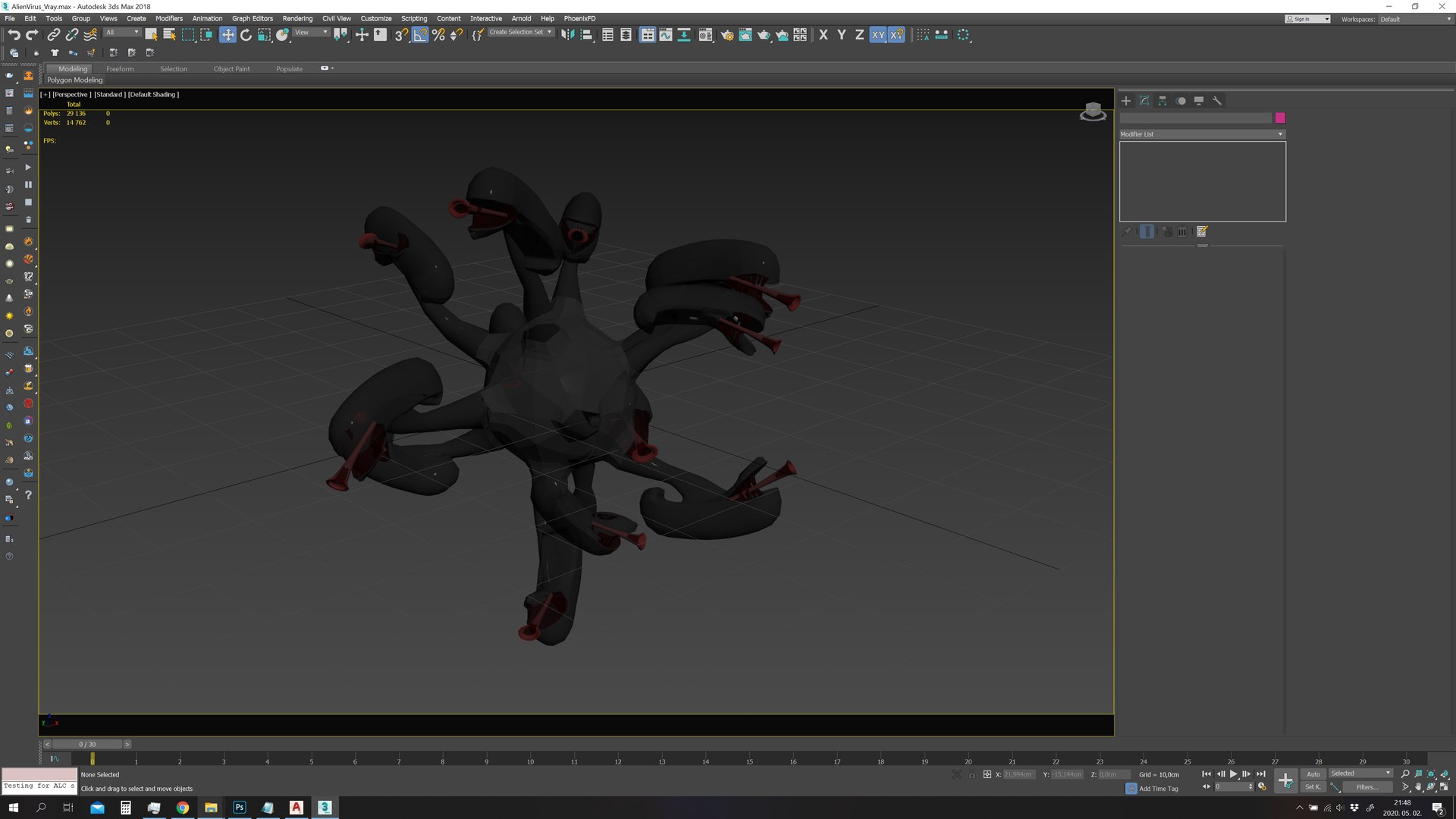Click the ViewCube in the viewport
The image size is (1456, 819).
click(x=1093, y=112)
